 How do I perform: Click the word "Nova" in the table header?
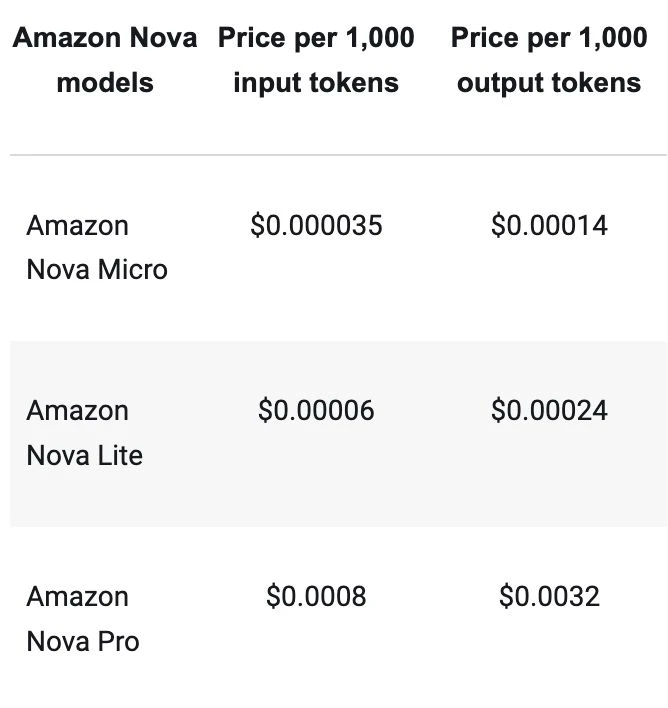point(163,37)
